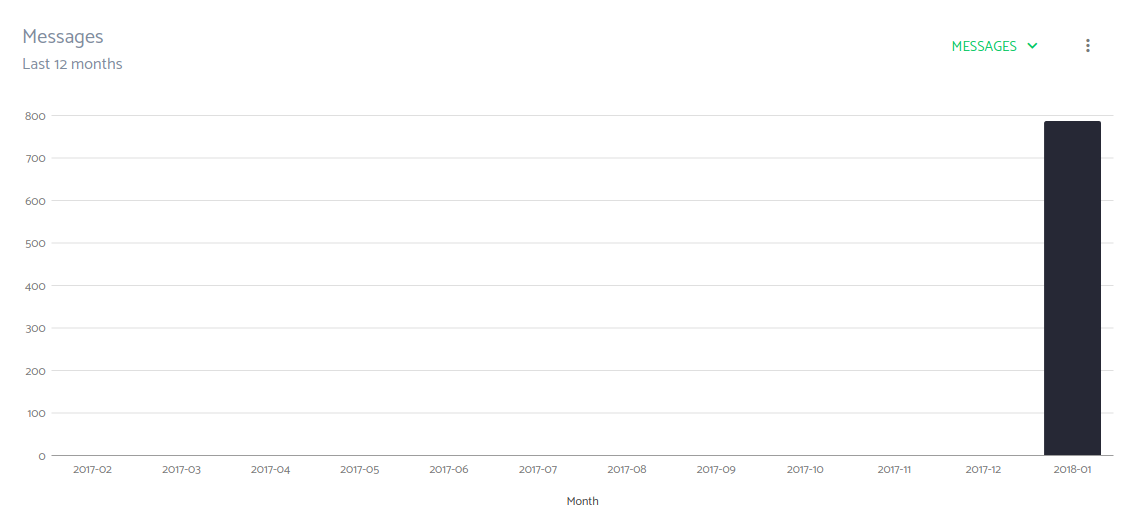Select the 2017-12 axis label
The width and height of the screenshot is (1134, 532).
(983, 469)
